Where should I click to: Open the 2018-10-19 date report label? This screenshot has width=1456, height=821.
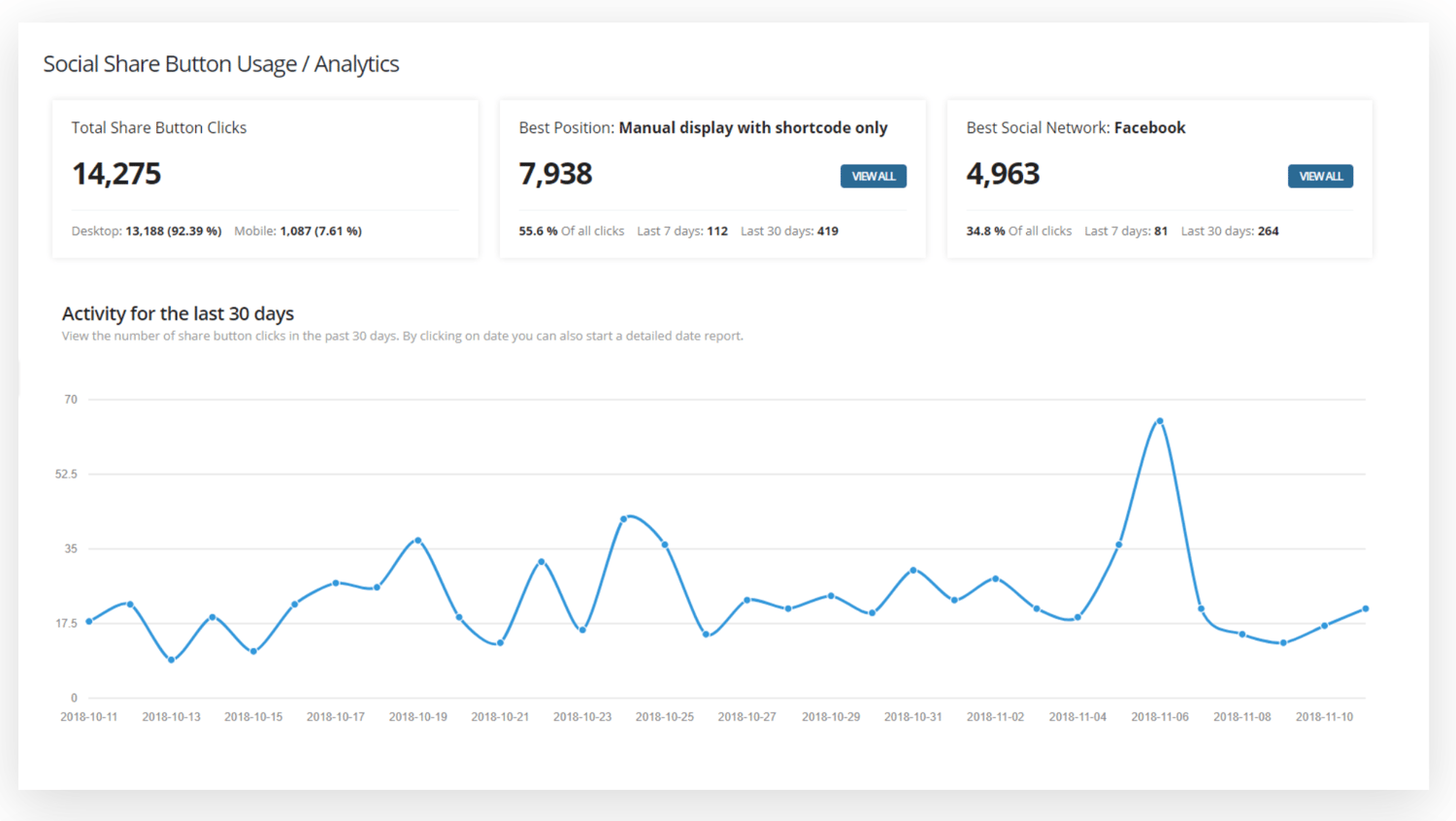pyautogui.click(x=417, y=717)
